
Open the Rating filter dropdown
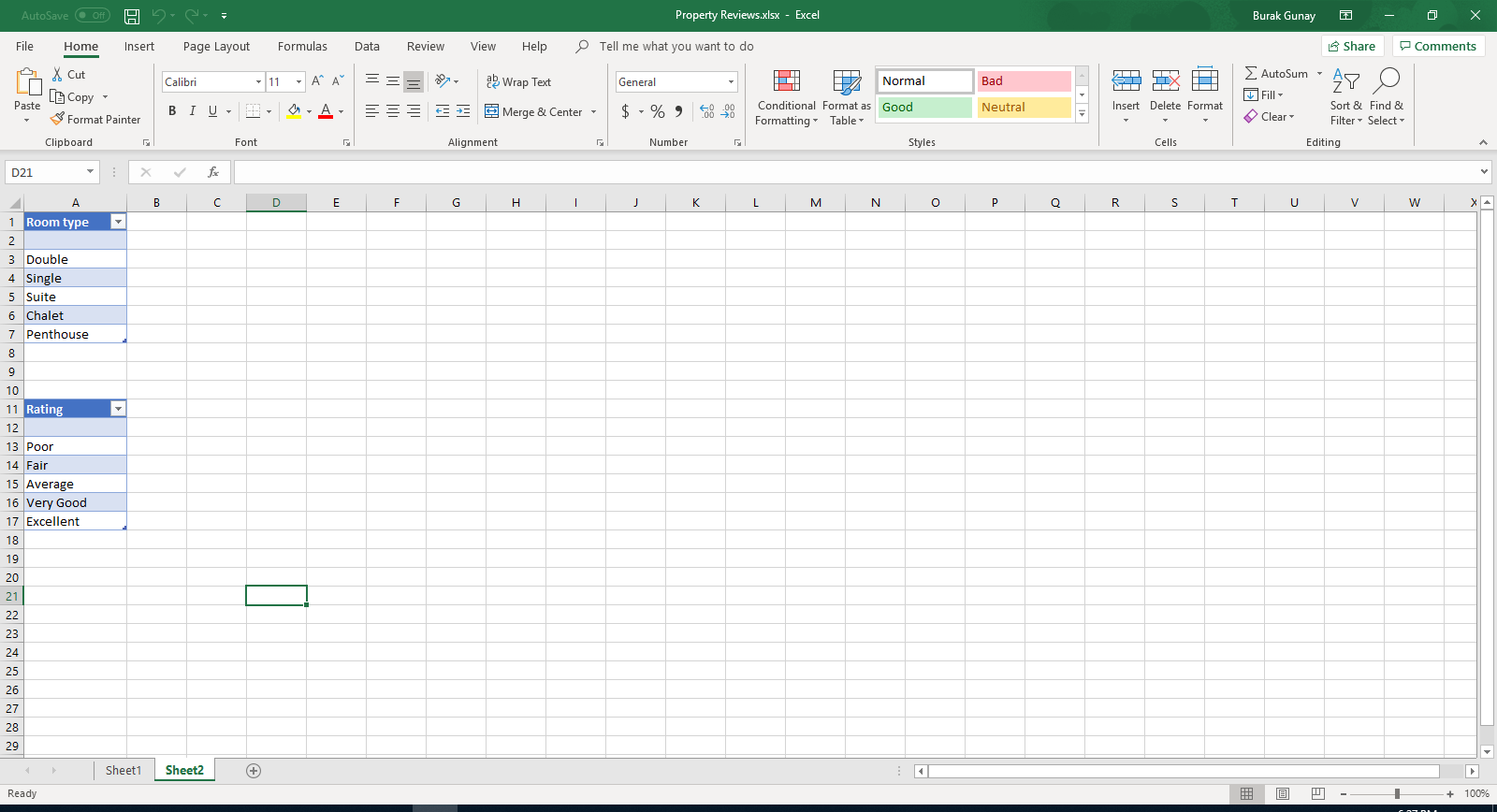[x=118, y=409]
